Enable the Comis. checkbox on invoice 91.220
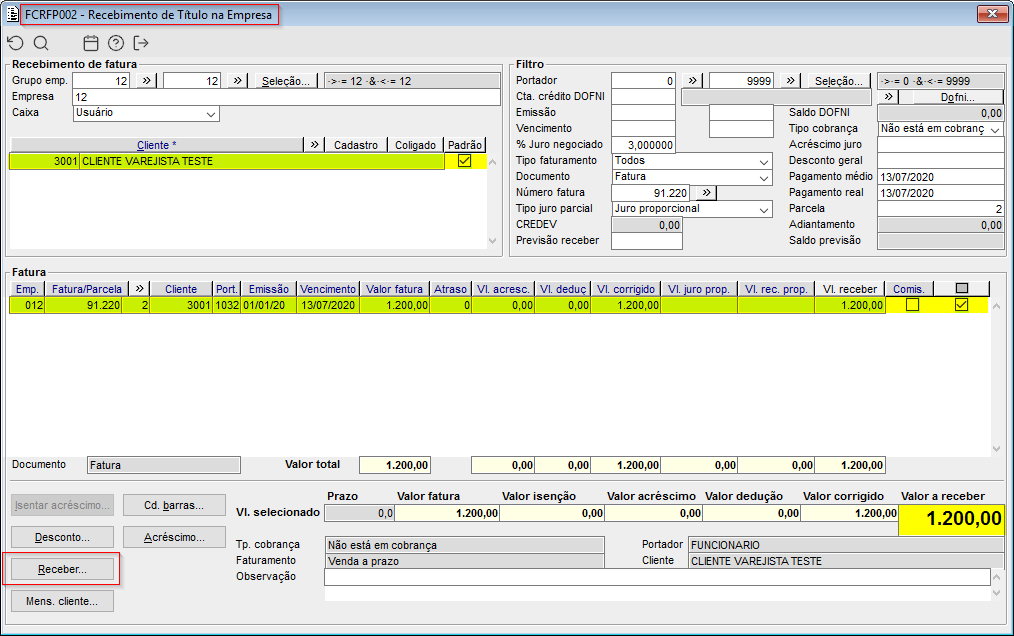This screenshot has height=636, width=1014. click(x=912, y=305)
